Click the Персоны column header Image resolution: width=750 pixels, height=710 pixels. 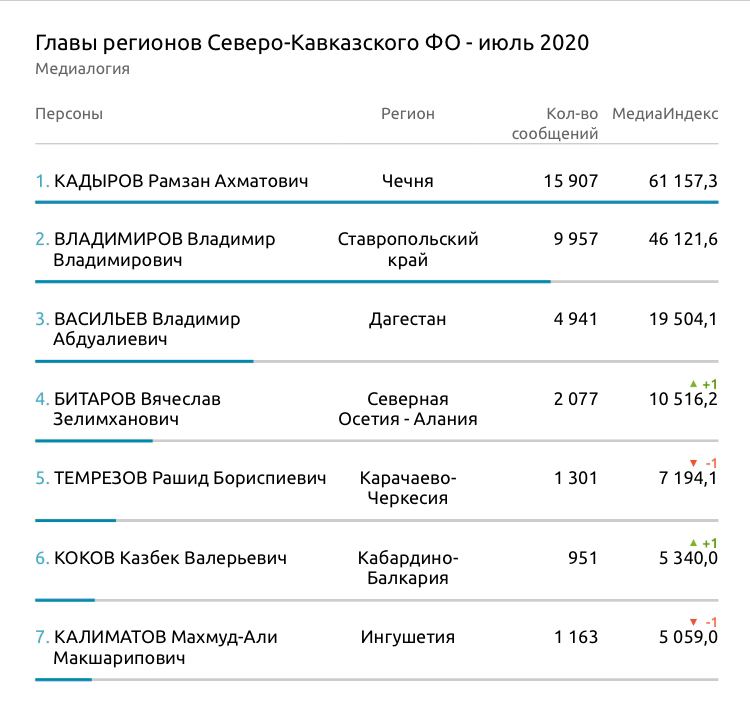[69, 114]
